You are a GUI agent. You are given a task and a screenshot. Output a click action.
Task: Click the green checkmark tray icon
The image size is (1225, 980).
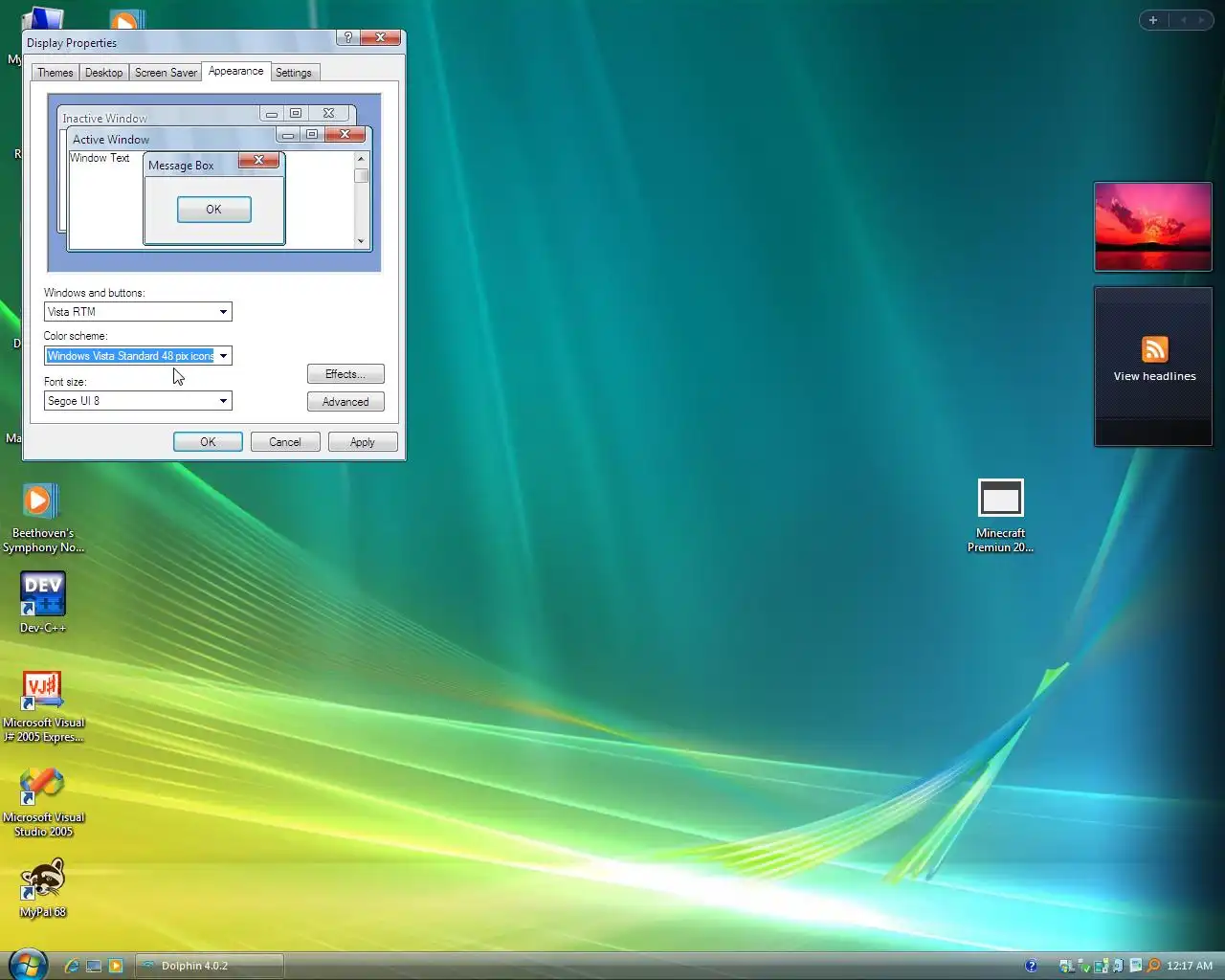click(x=1084, y=966)
